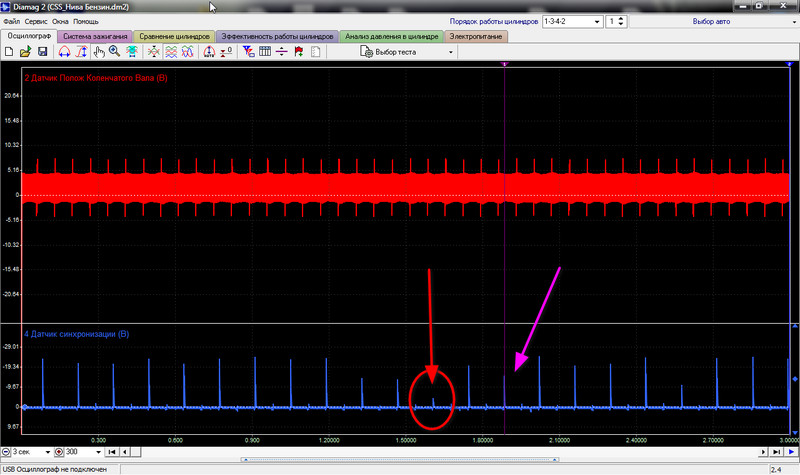
Task: Click the purple divide-line cursor icon
Action: (x=282, y=52)
